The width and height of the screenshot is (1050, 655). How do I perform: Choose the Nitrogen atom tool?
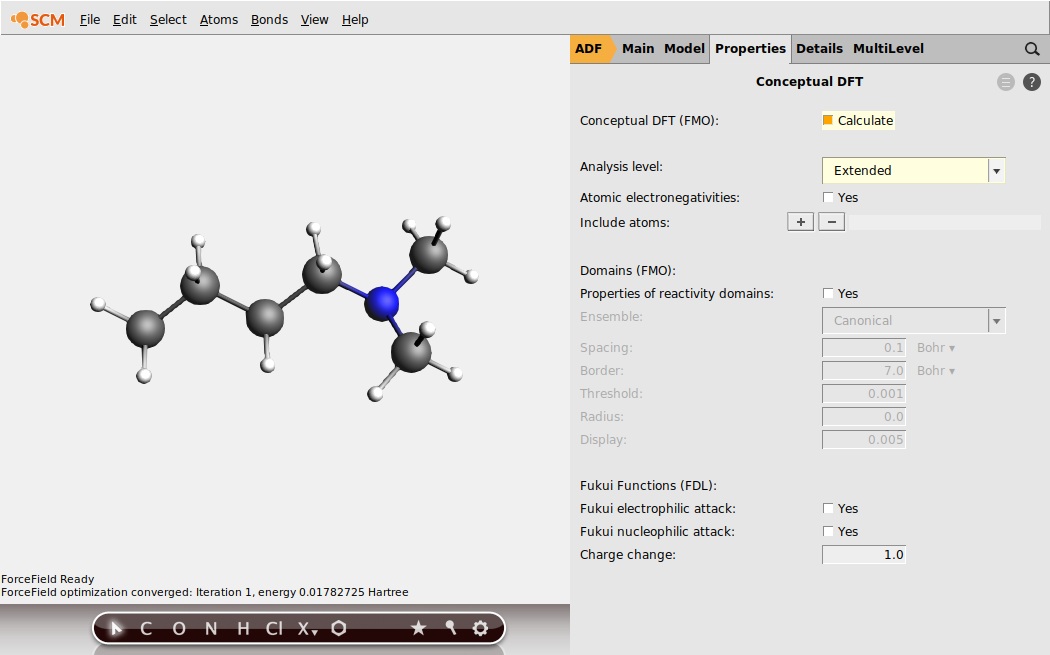pyautogui.click(x=210, y=628)
